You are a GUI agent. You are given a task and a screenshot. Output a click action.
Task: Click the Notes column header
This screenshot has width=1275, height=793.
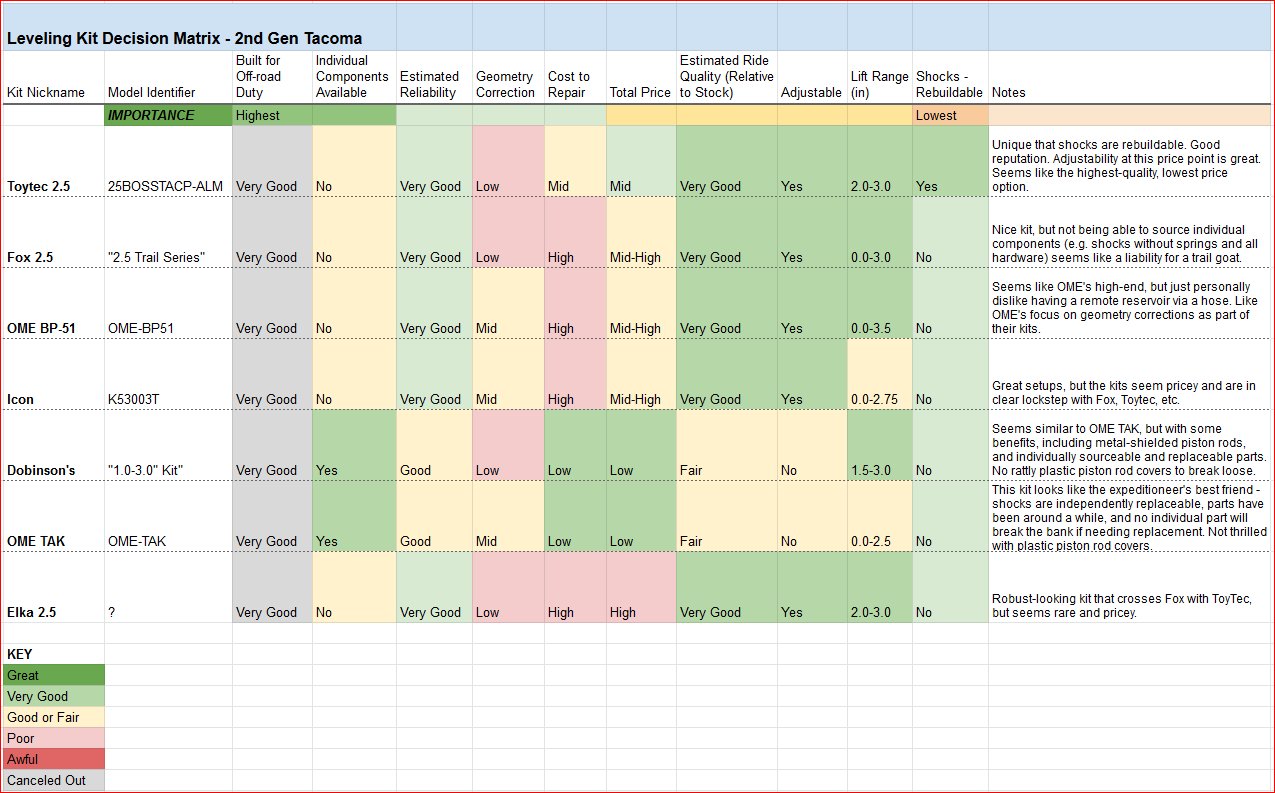(1131, 77)
